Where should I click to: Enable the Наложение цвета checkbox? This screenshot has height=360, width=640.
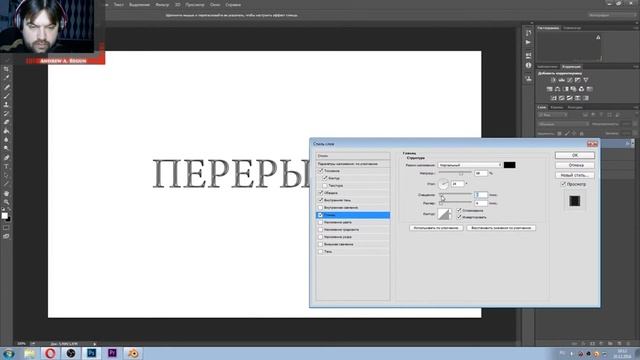320,222
